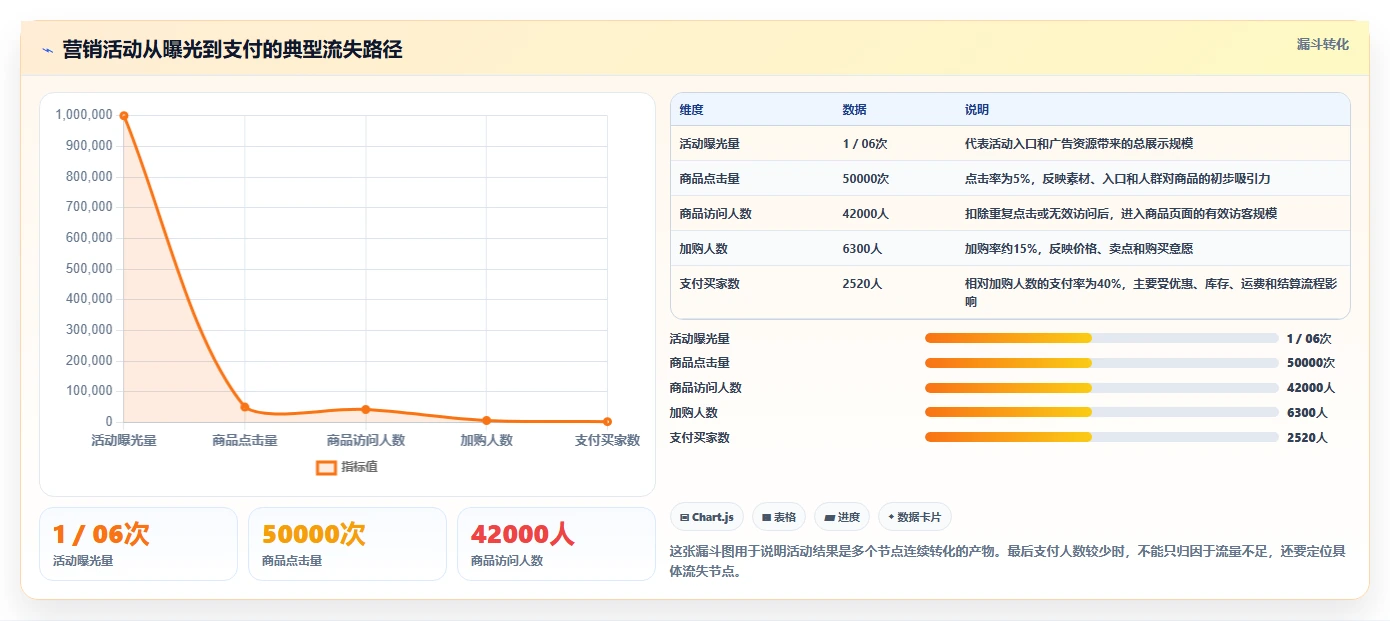
Task: Click the lightning icon beside the card title
Action: coord(47,50)
